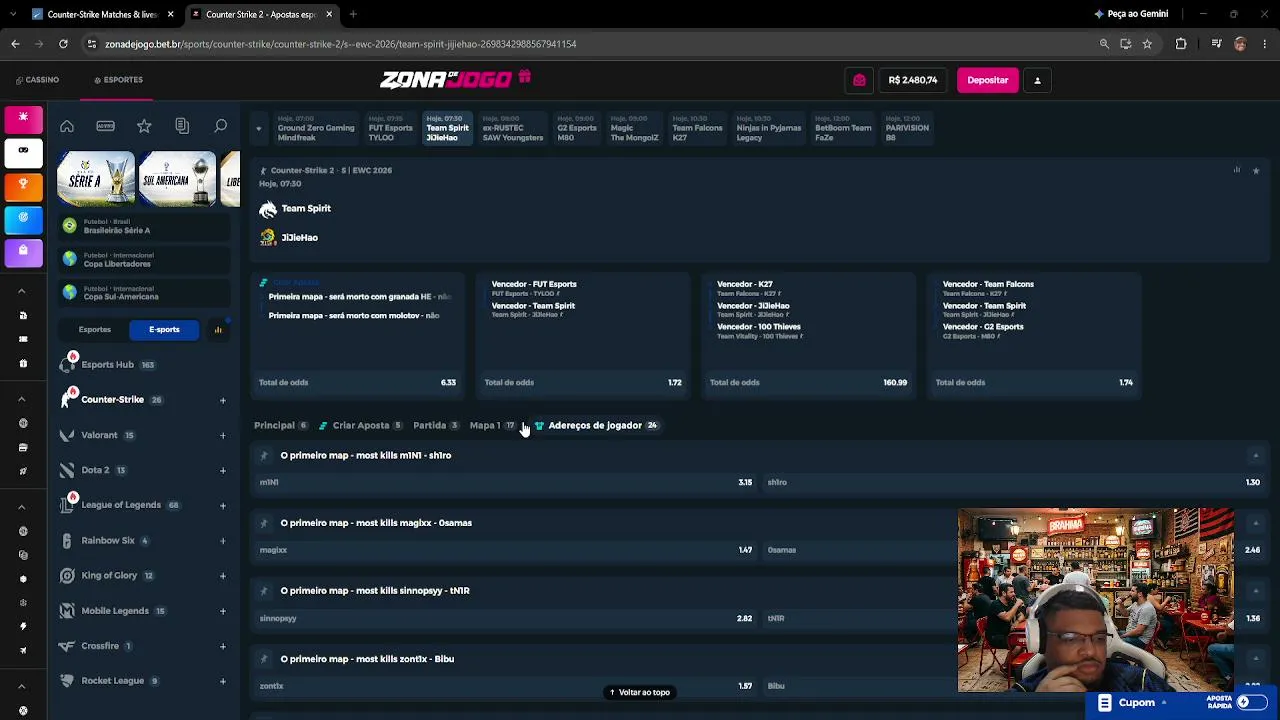The height and width of the screenshot is (720, 1280).
Task: Select the Principal market tab
Action: click(x=280, y=426)
